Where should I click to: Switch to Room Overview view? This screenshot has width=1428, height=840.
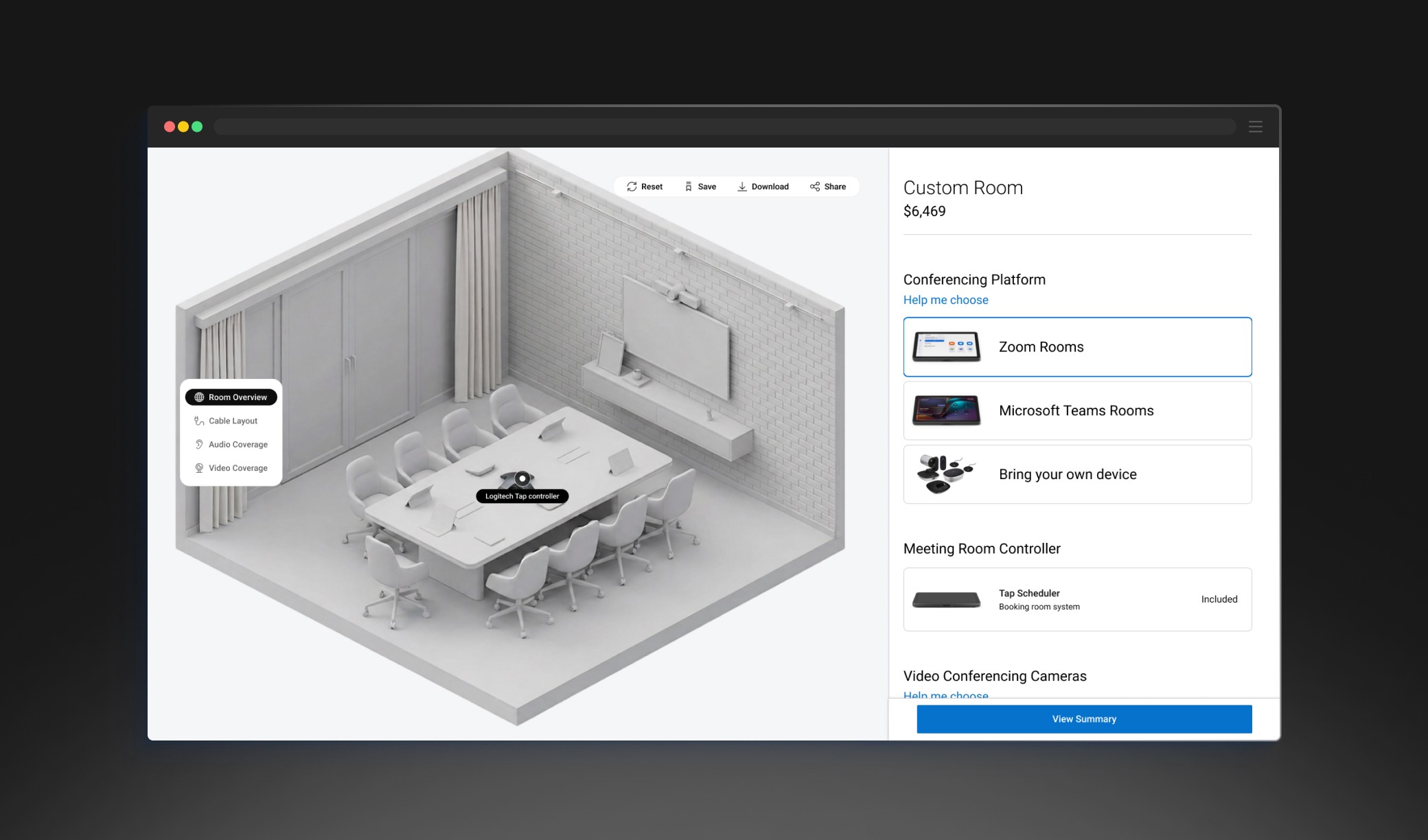pyautogui.click(x=231, y=397)
